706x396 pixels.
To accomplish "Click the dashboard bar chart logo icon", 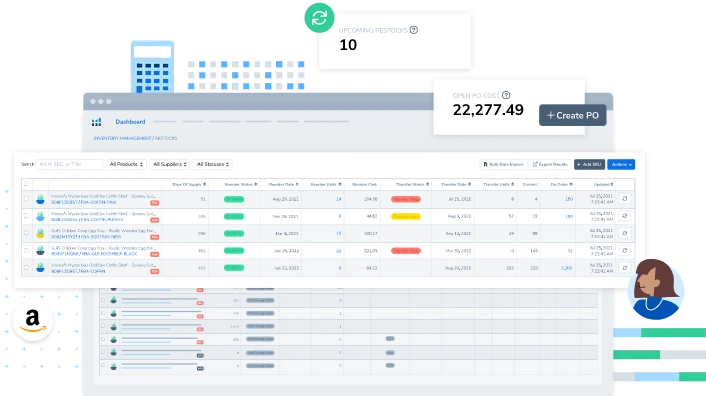I will point(96,122).
